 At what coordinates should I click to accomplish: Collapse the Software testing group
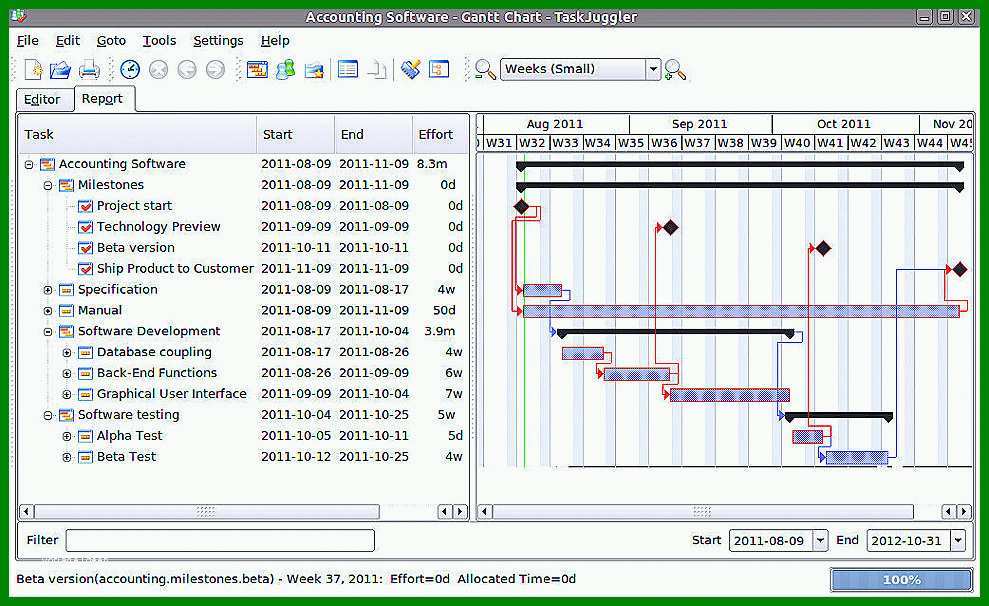tap(48, 416)
